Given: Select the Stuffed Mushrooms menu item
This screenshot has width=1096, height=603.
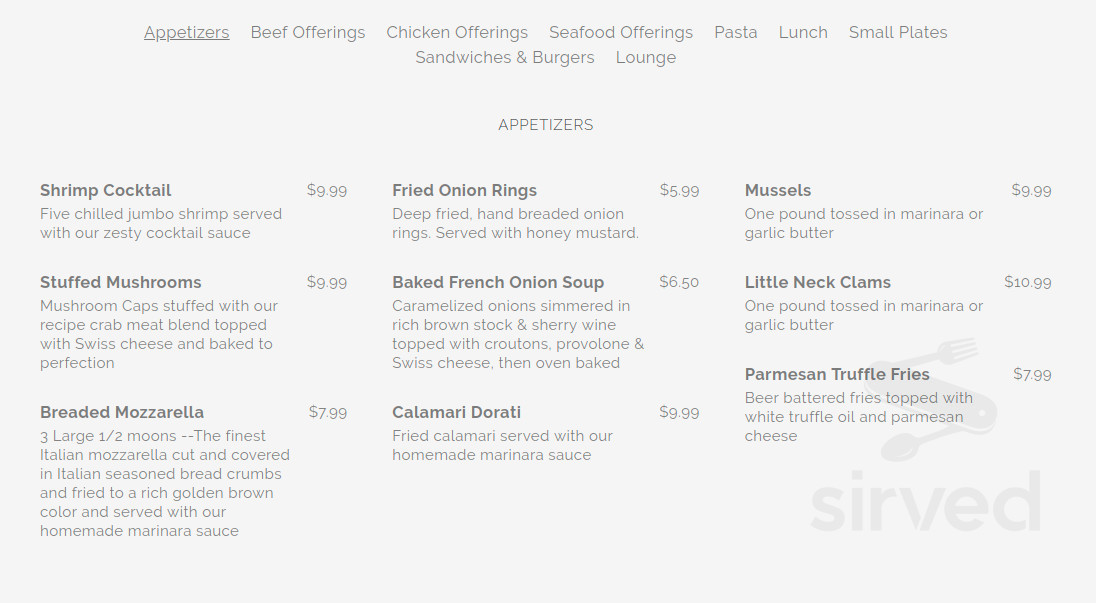Looking at the screenshot, I should (121, 282).
